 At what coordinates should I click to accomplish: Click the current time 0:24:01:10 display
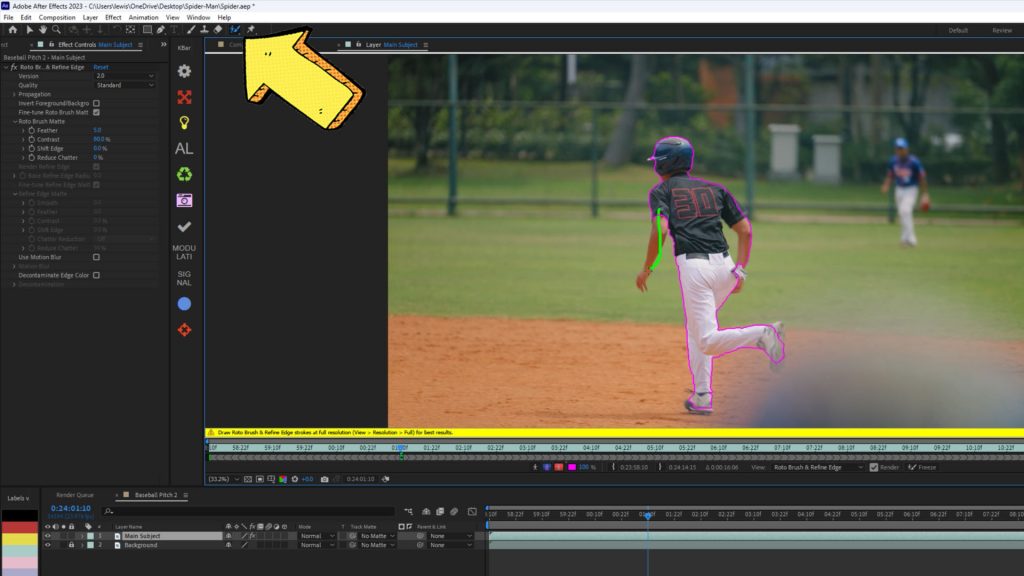[x=71, y=509]
